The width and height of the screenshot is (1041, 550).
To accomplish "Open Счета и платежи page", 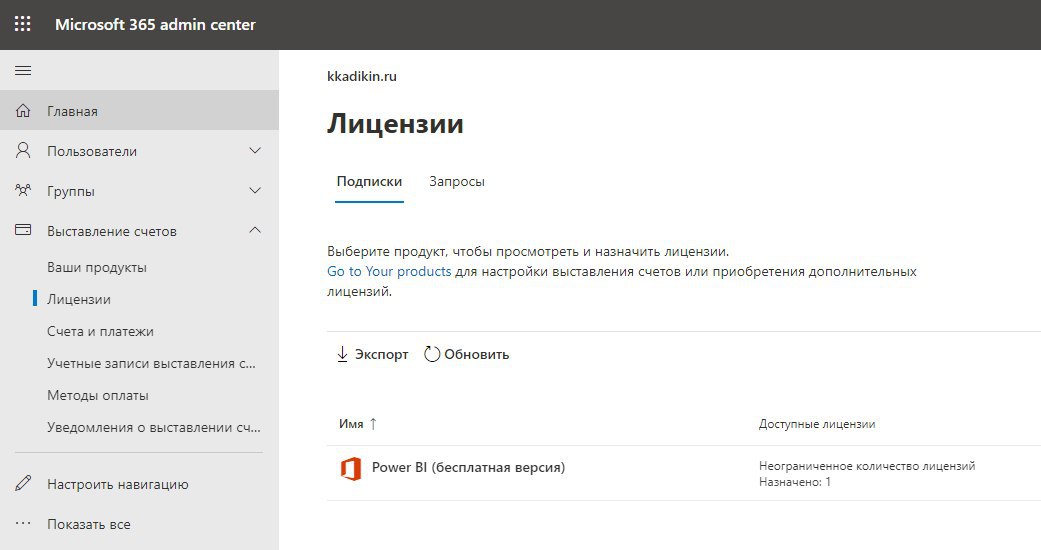I will click(100, 331).
